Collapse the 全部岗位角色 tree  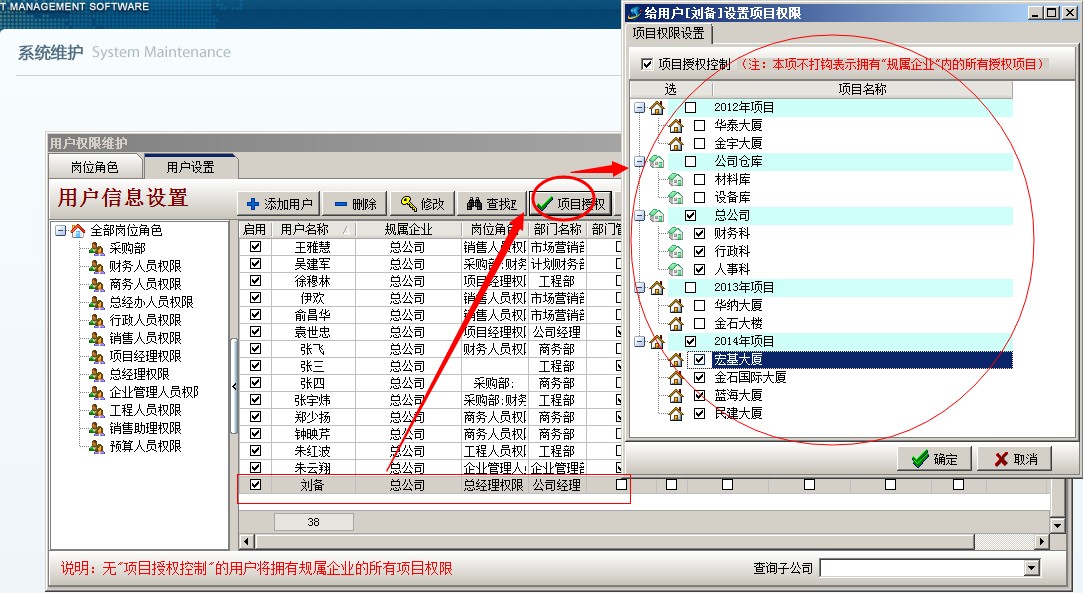[x=61, y=231]
